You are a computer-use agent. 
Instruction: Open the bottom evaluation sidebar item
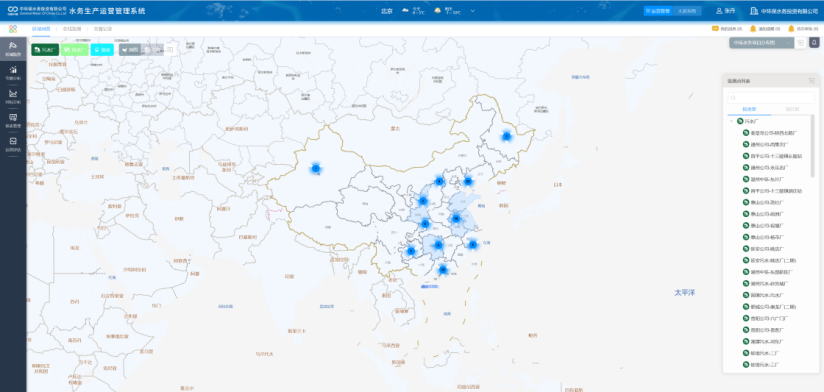[x=13, y=144]
